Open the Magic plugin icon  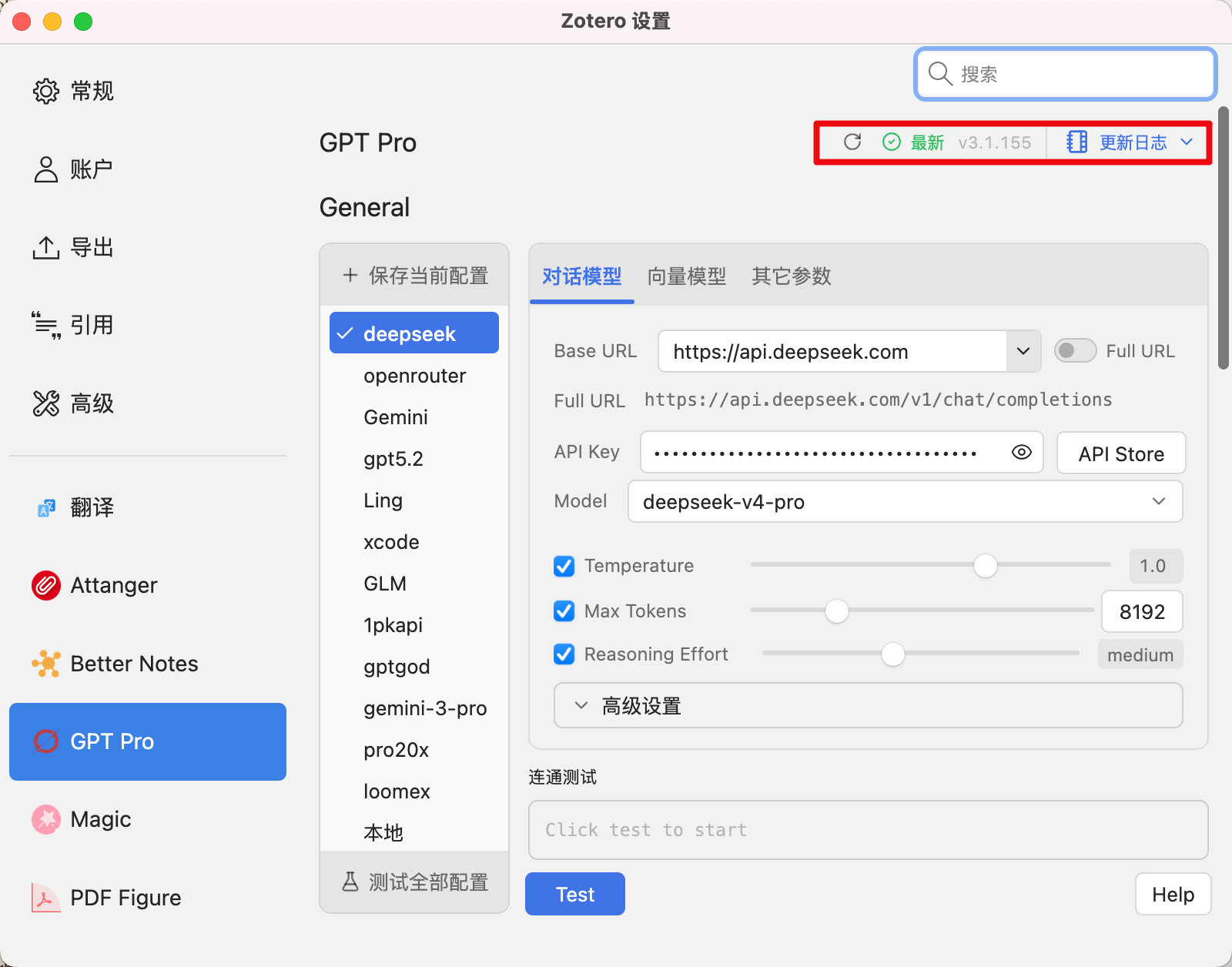tap(46, 819)
